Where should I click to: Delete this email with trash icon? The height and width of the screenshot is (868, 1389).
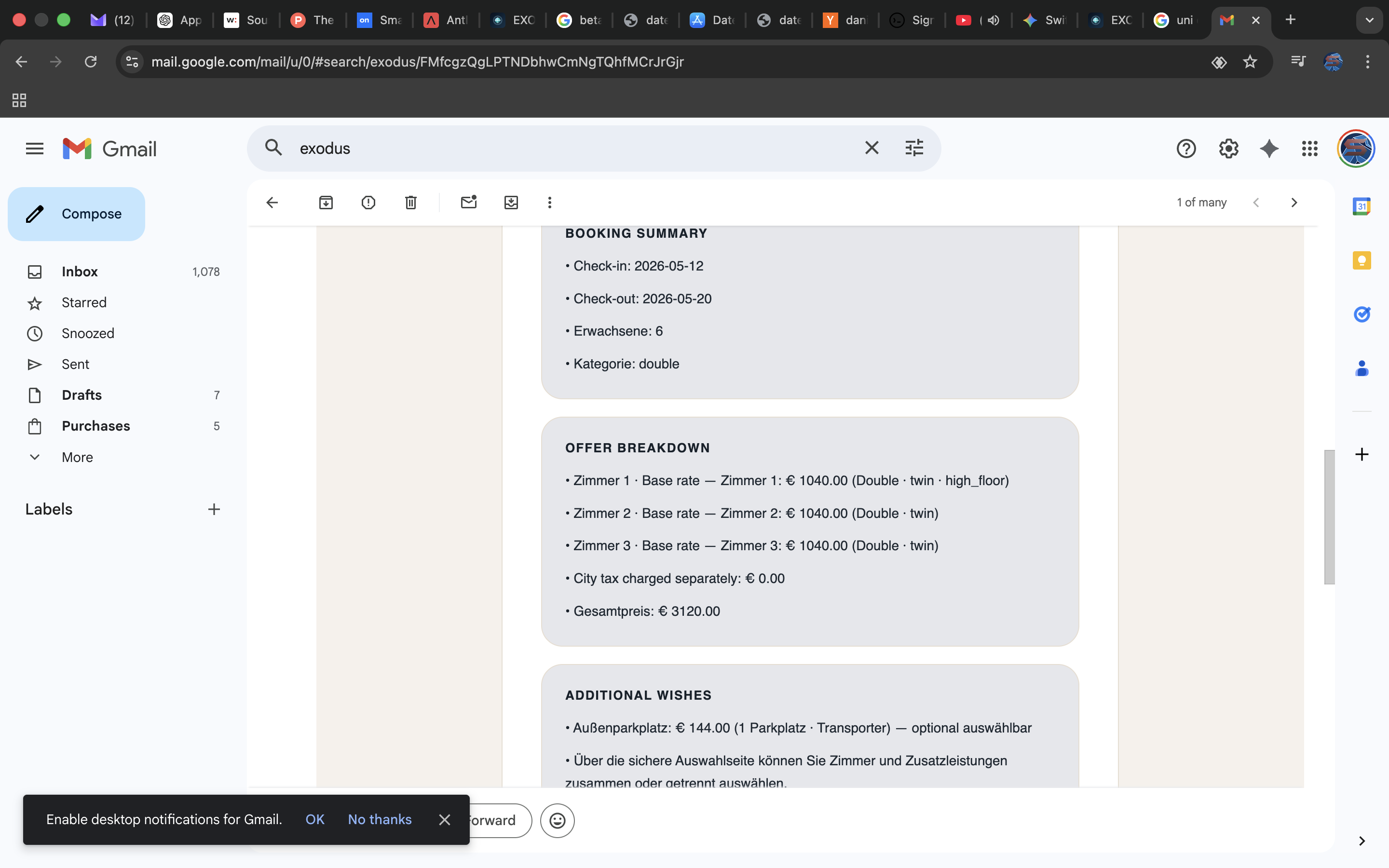click(x=411, y=202)
